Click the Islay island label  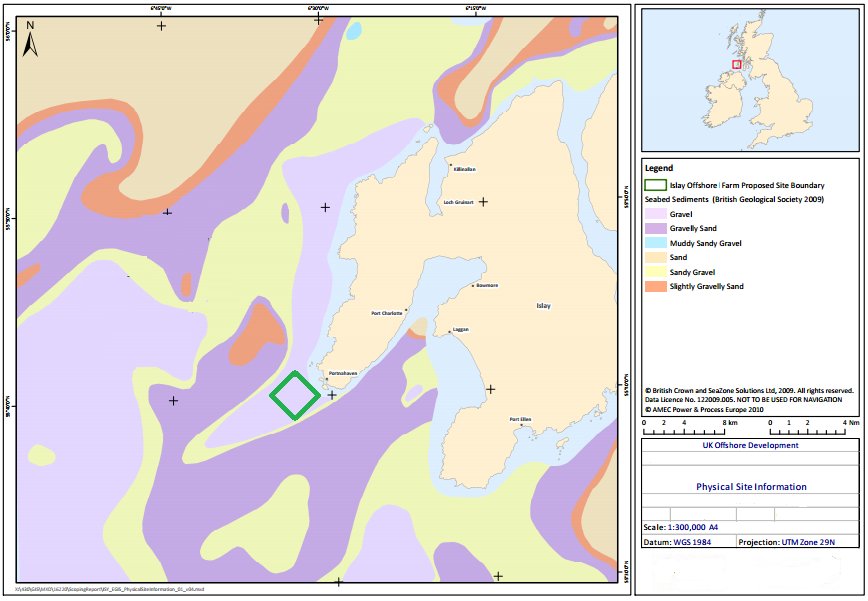tap(543, 306)
